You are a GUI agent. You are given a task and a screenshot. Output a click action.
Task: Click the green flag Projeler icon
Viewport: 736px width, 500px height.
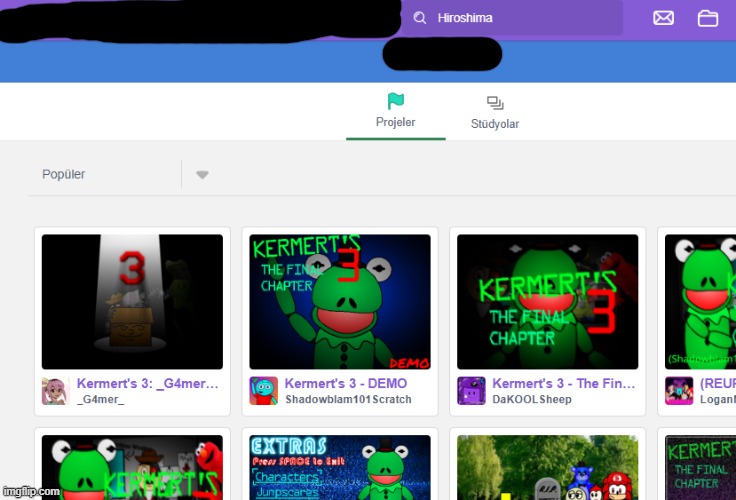pyautogui.click(x=396, y=101)
